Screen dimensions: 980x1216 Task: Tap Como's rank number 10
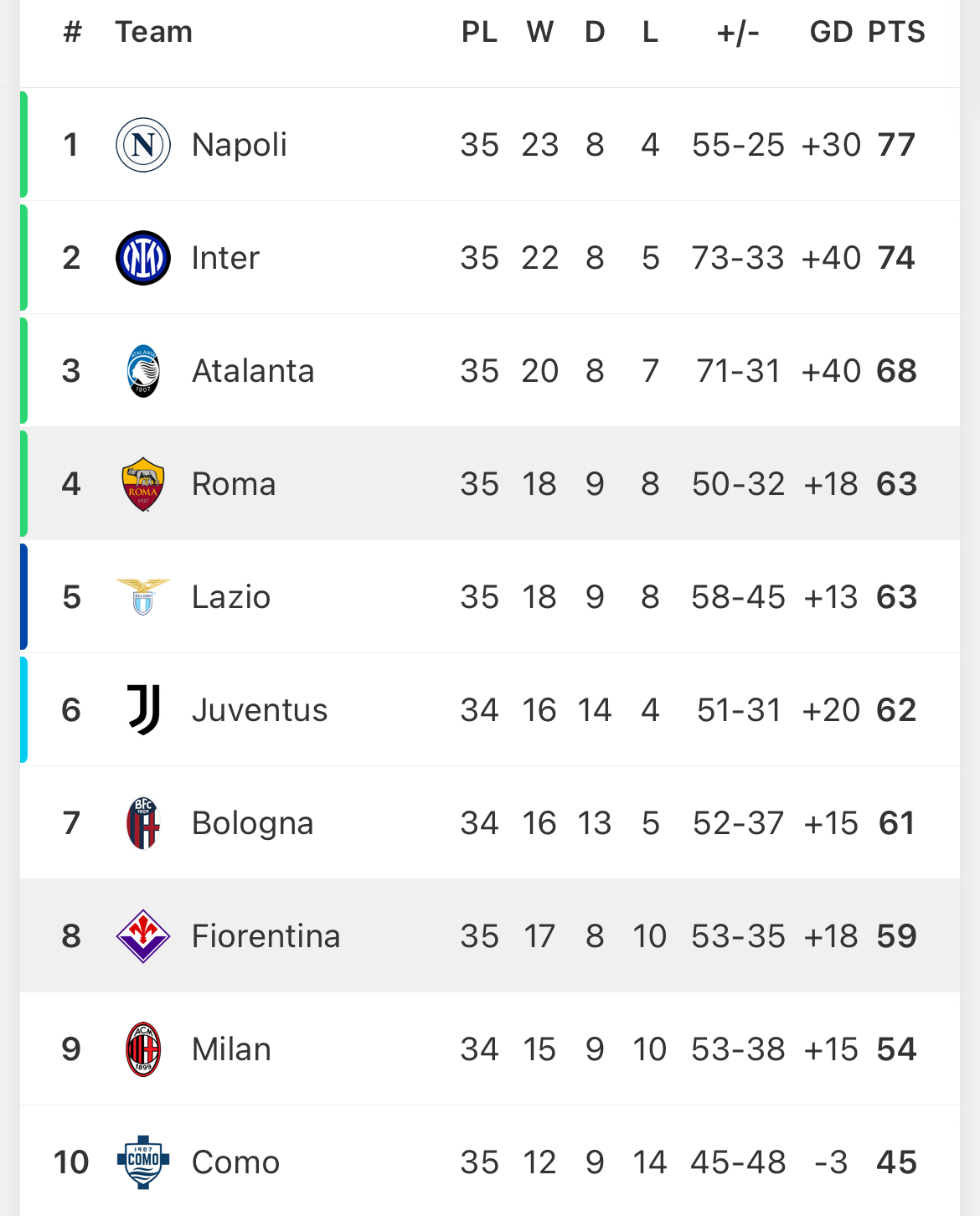pyautogui.click(x=71, y=1162)
